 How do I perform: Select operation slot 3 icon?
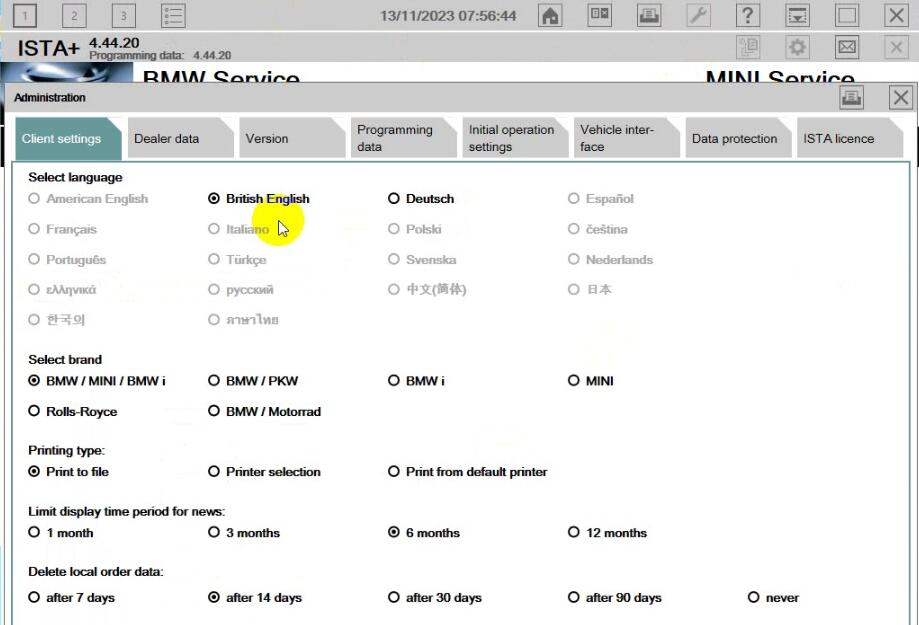[123, 15]
